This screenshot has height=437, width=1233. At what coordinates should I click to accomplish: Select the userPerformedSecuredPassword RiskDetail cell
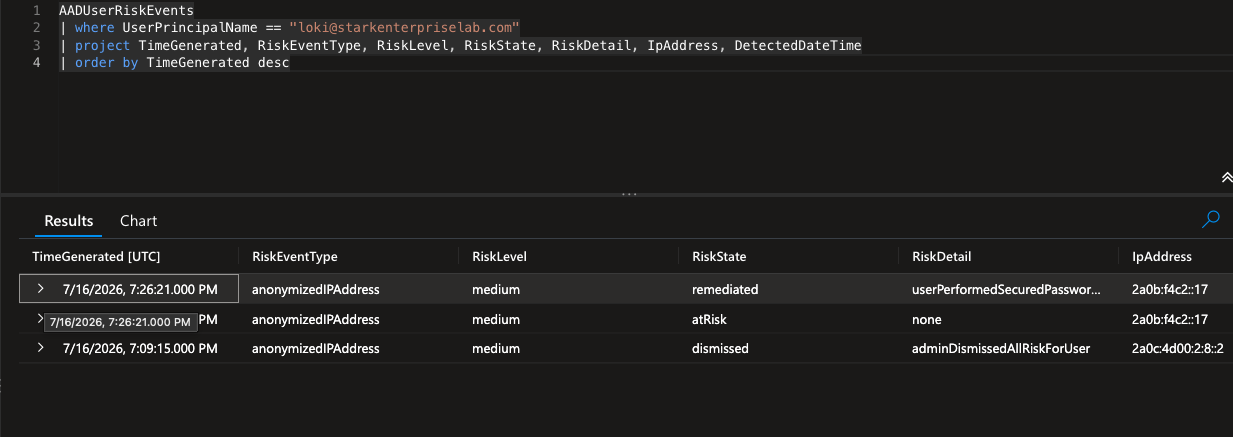tap(1008, 289)
